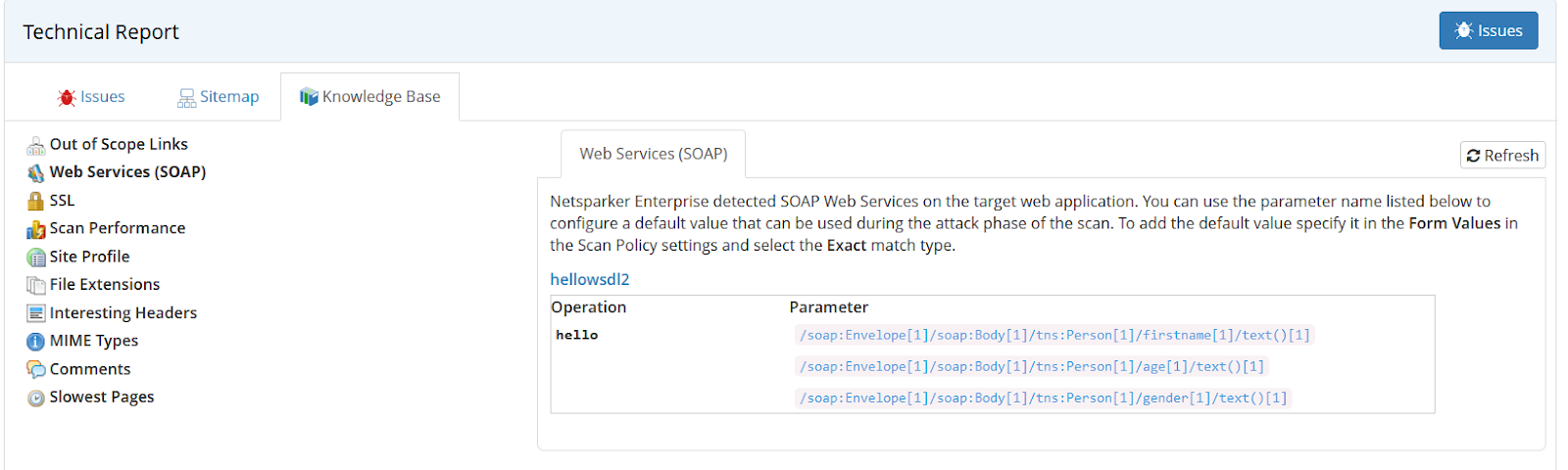Screen dimensions: 1568x470
Task: Click the Comments speech bubble icon
Action: coord(36,369)
